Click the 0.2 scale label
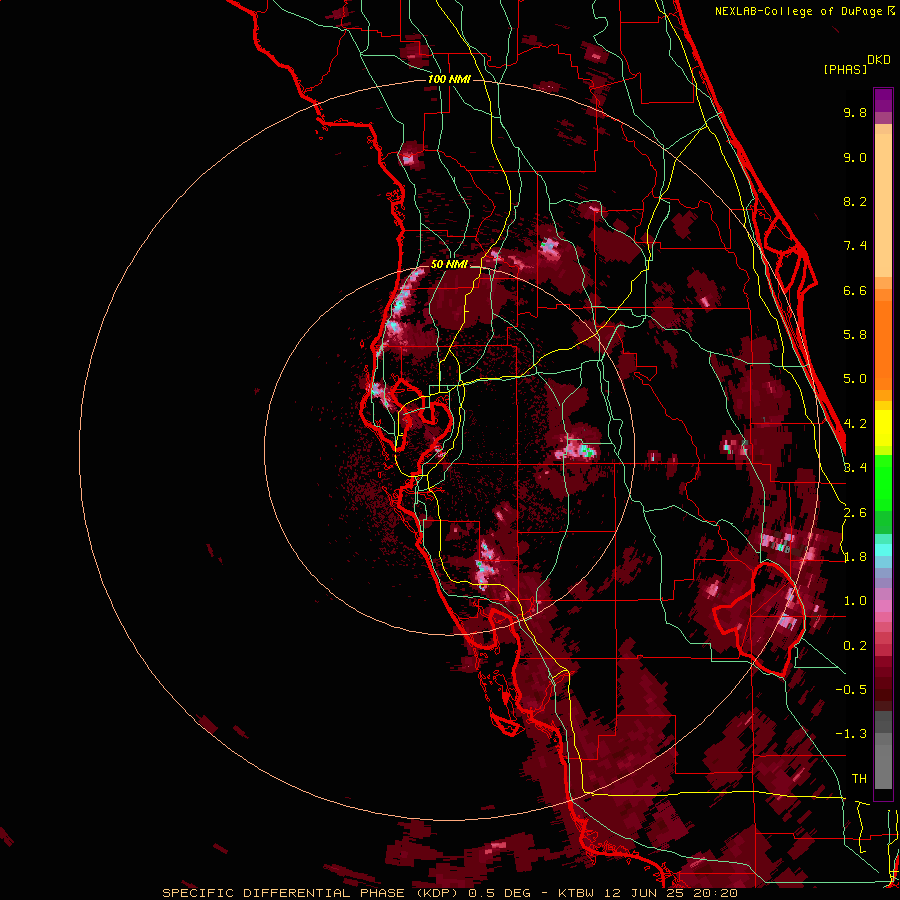The width and height of the screenshot is (900, 900). pyautogui.click(x=855, y=646)
